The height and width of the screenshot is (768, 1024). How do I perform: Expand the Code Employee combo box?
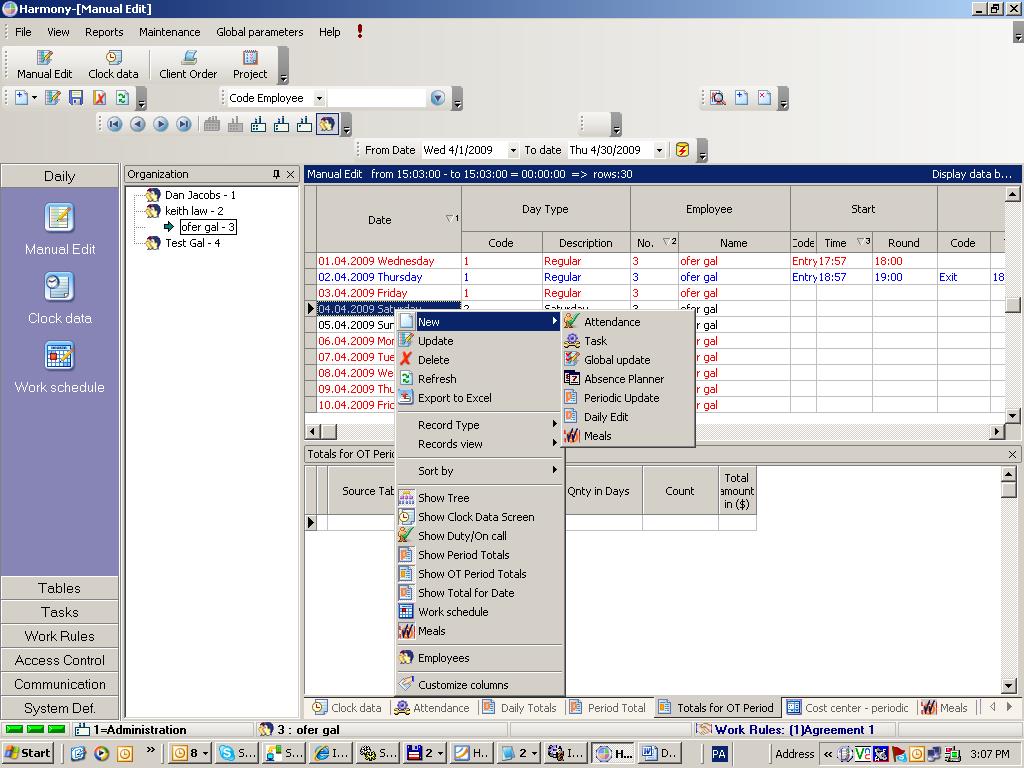pyautogui.click(x=319, y=98)
